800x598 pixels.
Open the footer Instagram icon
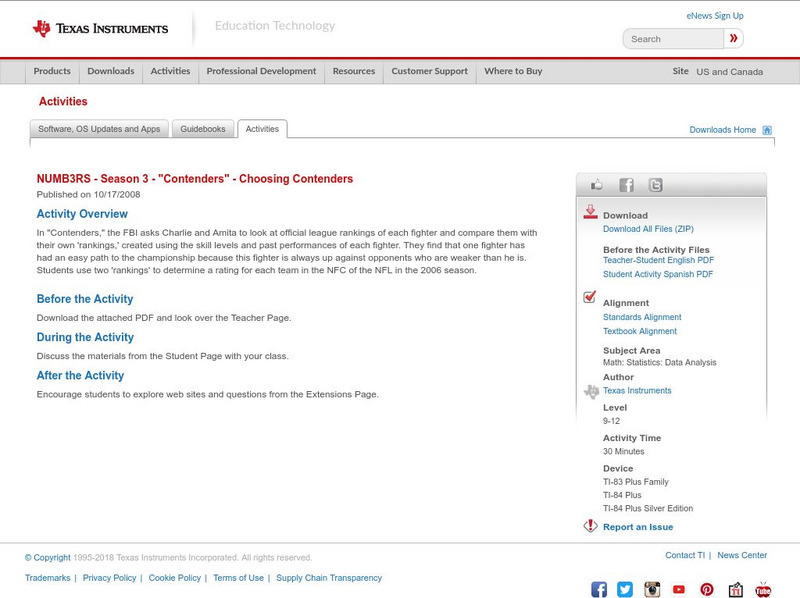pos(652,589)
